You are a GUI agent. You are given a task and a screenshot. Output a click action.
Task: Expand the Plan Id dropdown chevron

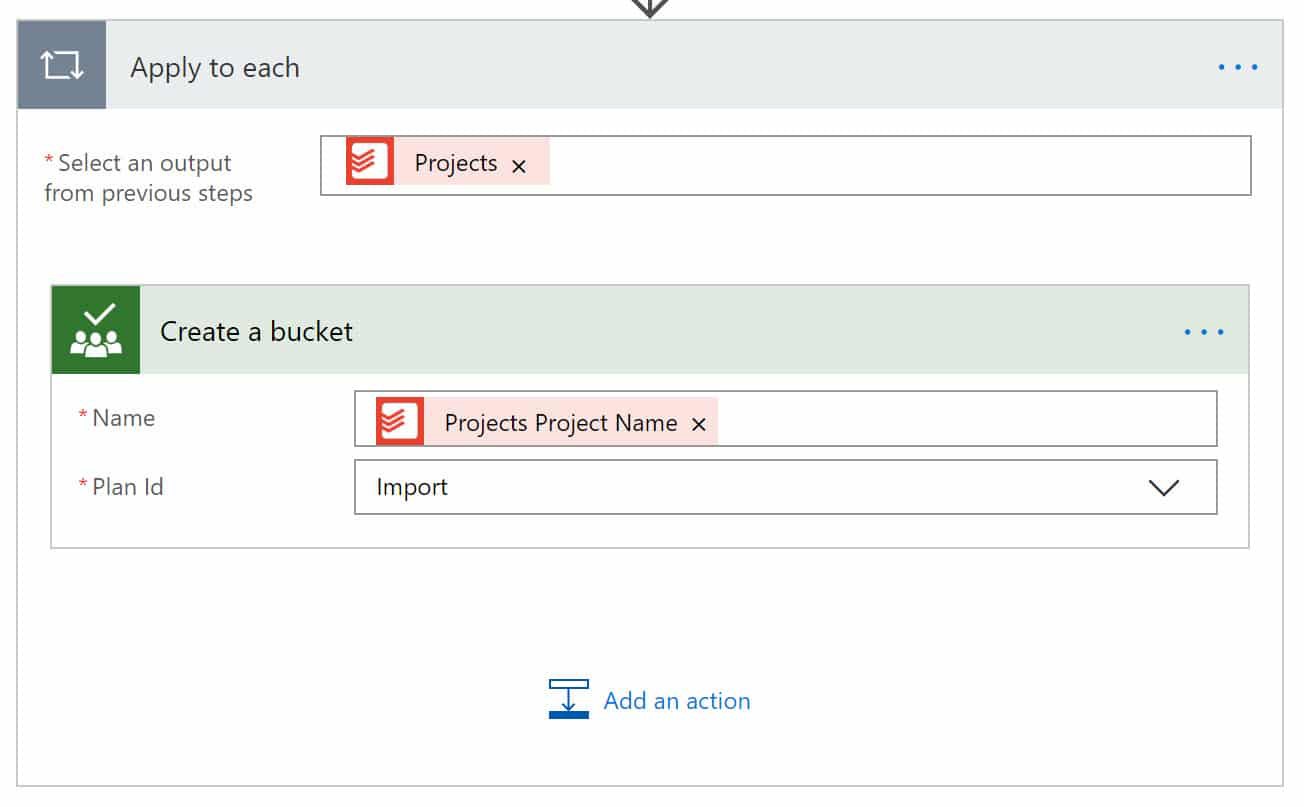[x=1164, y=488]
